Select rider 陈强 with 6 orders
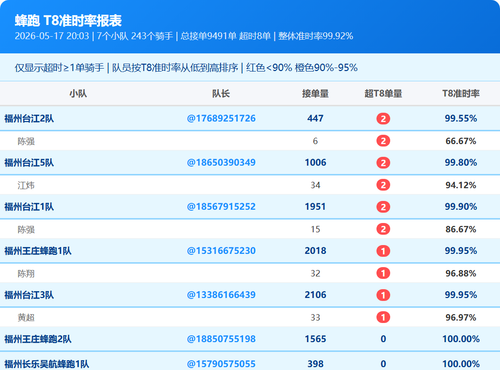Screen dimensions: 500x370 click(x=26, y=141)
